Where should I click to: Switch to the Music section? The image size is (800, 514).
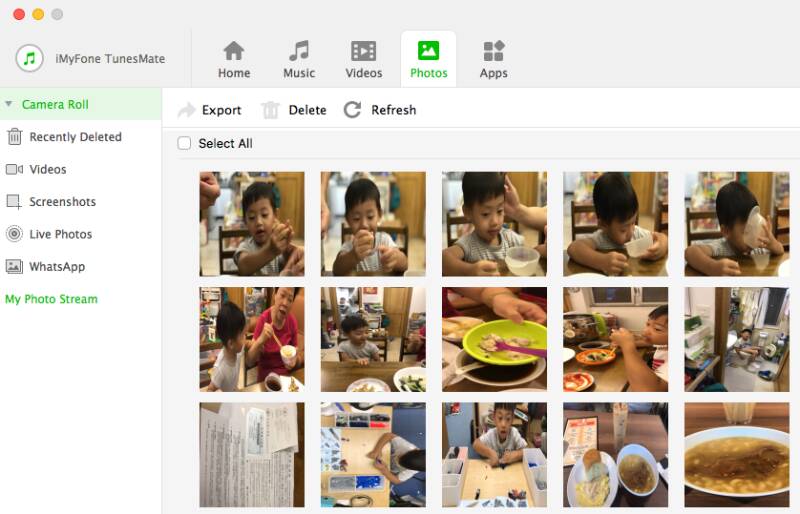click(x=299, y=60)
